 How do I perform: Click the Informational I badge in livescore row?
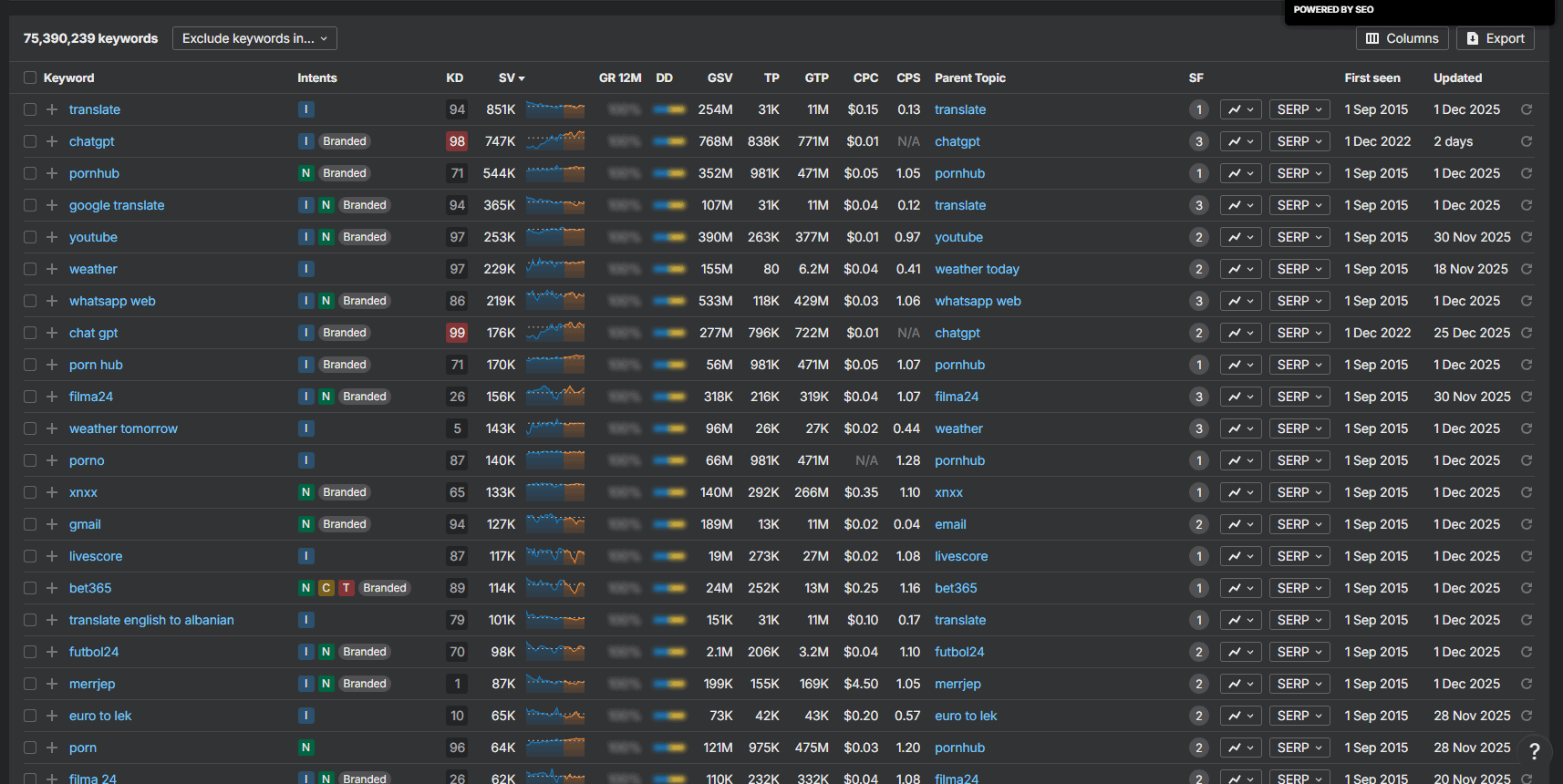pos(306,556)
